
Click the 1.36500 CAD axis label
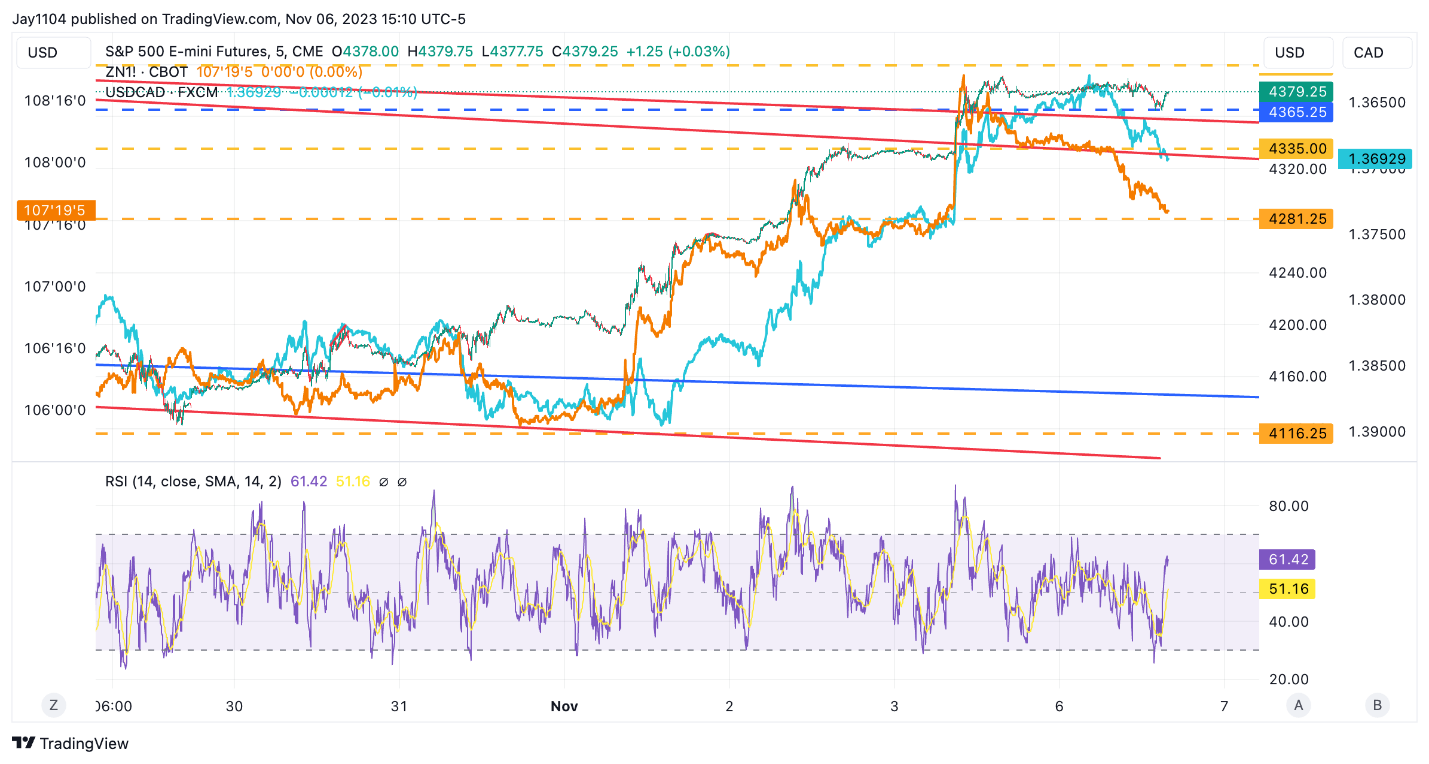1377,102
